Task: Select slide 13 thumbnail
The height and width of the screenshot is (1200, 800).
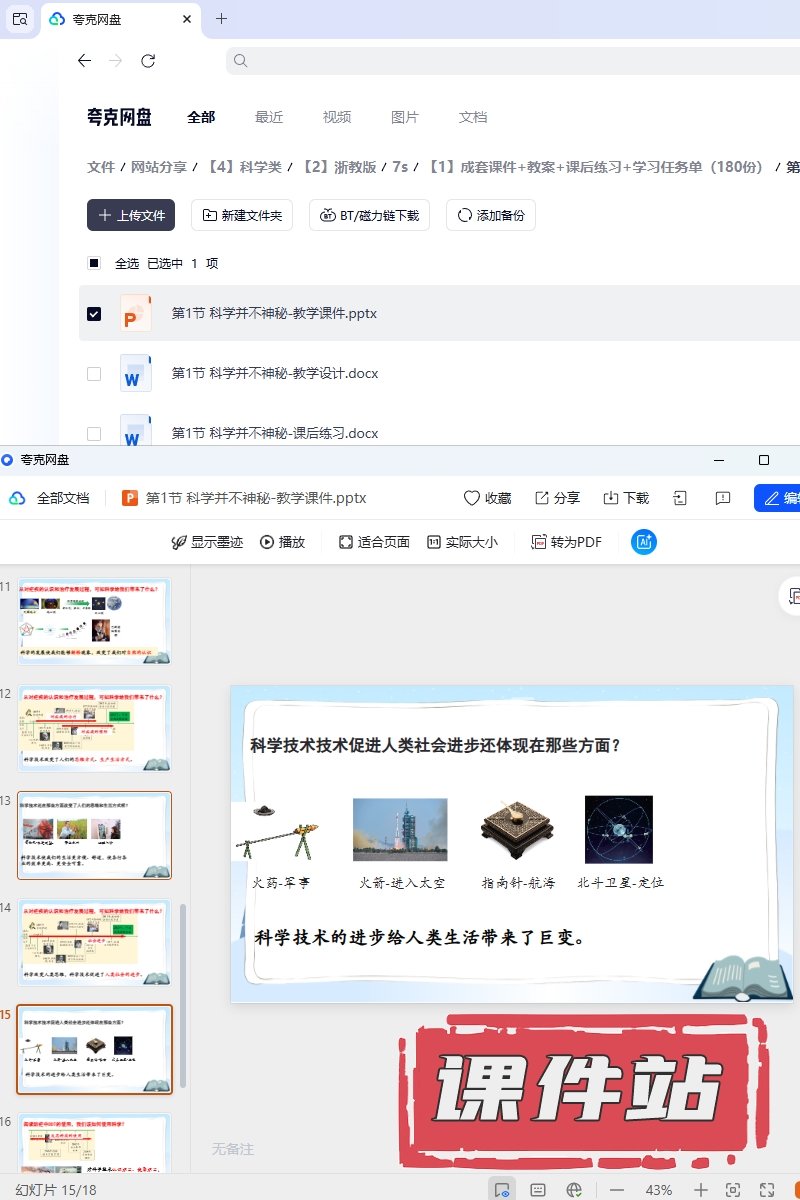Action: coord(95,836)
